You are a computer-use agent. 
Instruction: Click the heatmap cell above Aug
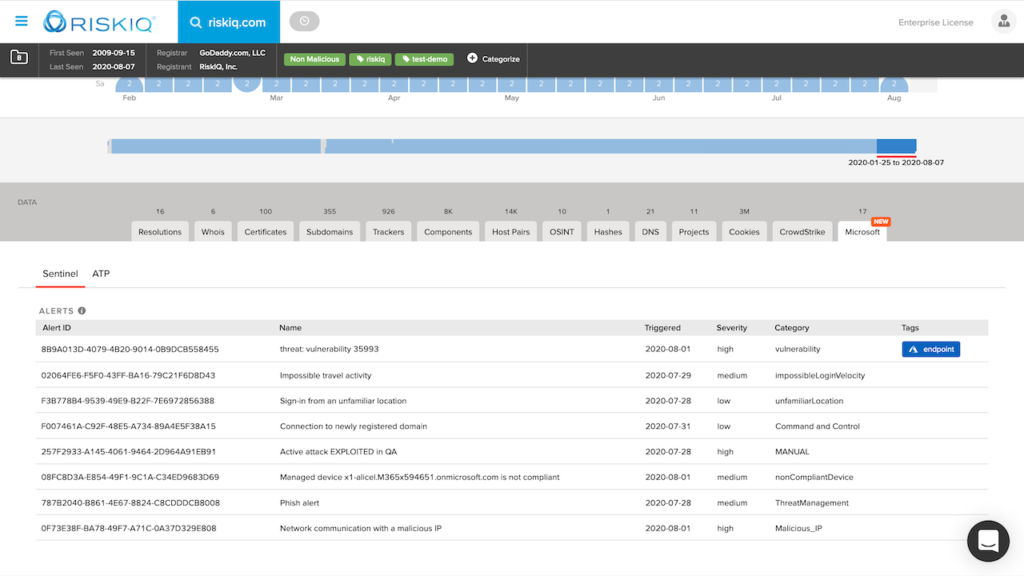[x=894, y=84]
